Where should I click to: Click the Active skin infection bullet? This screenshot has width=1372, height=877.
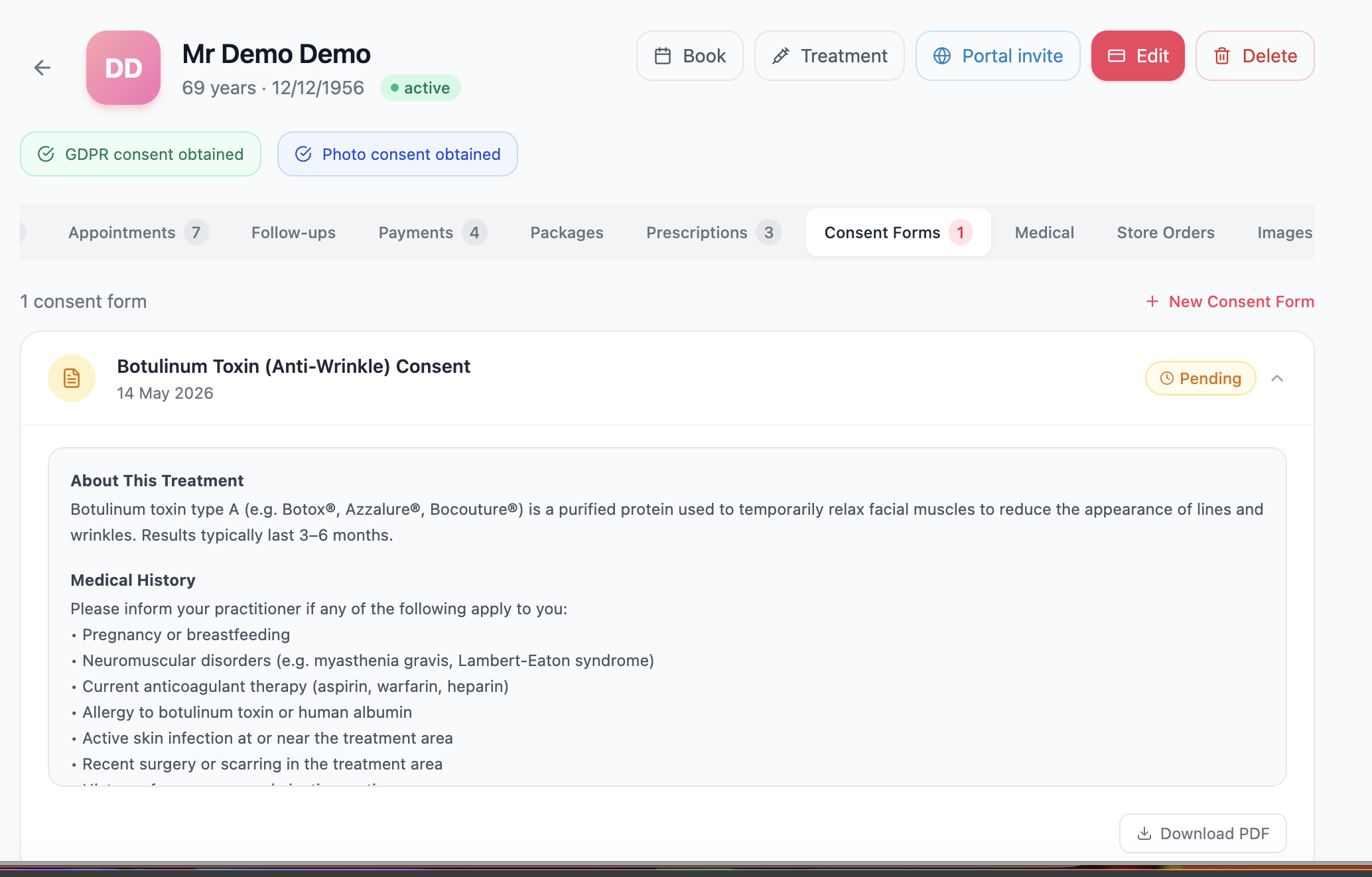262,738
